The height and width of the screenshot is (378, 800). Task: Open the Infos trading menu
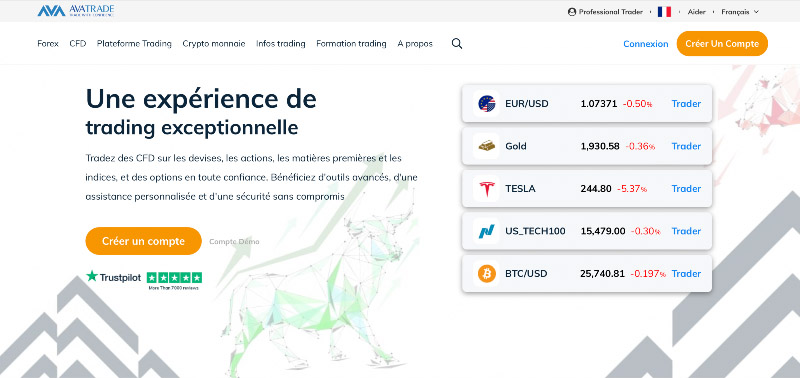[x=281, y=44]
